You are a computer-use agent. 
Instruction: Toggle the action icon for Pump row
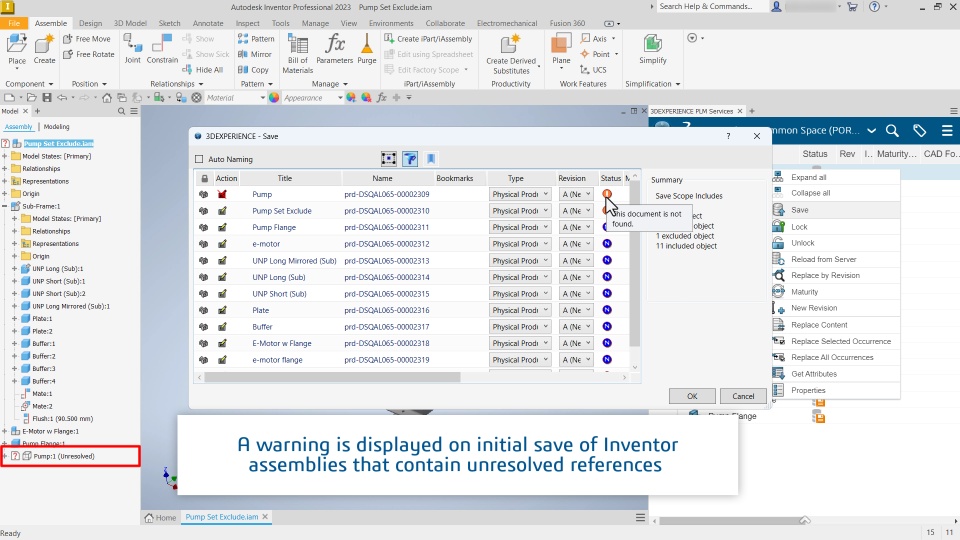click(222, 194)
